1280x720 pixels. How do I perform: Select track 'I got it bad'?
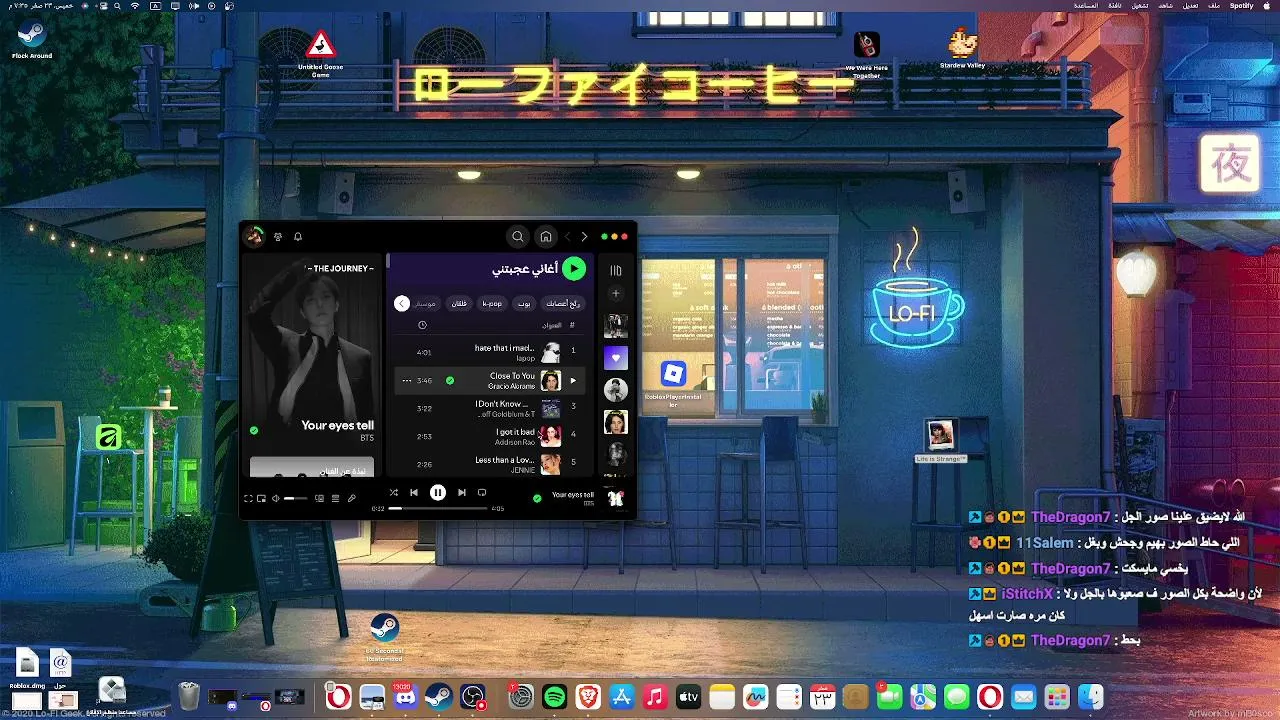click(490, 436)
